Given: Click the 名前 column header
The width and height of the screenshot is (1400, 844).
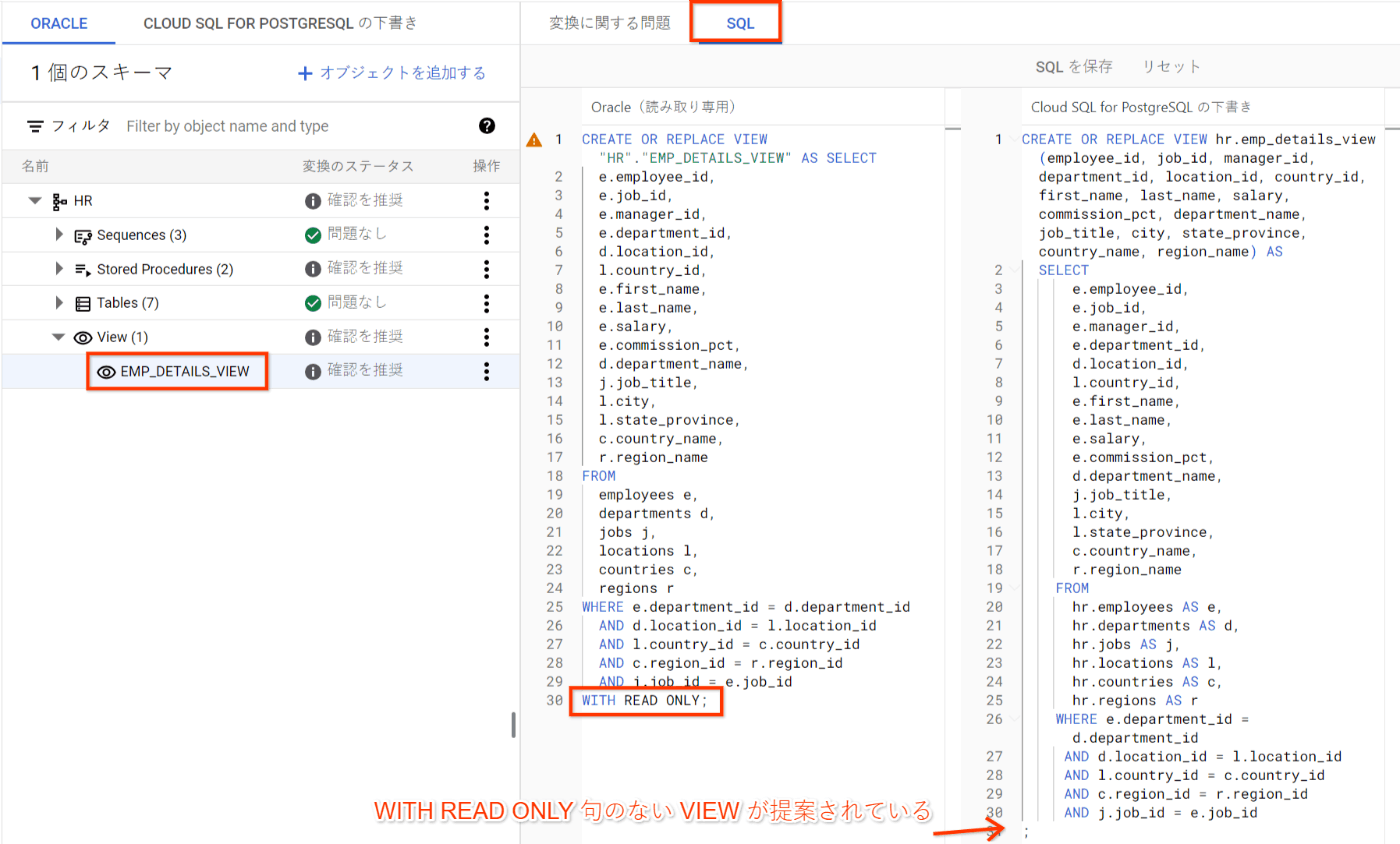Looking at the screenshot, I should coord(36,165).
